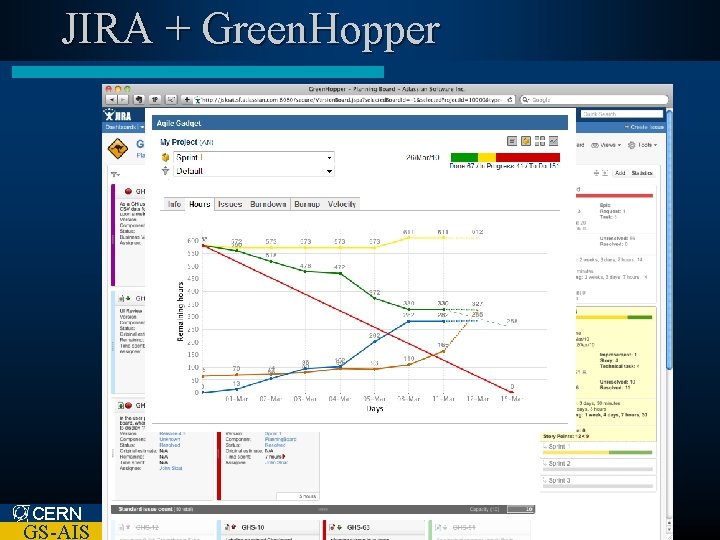Go forward using the browser forward arrow
Viewport: 720px width, 540px height.
pos(123,99)
